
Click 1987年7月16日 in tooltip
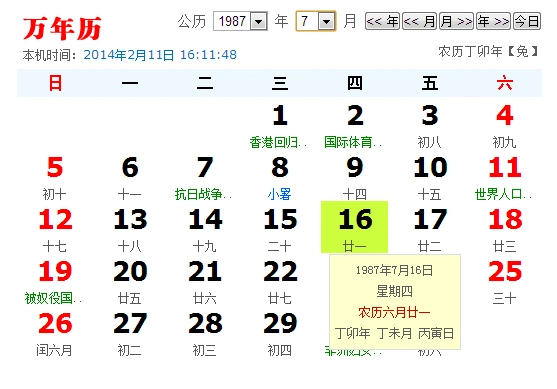[x=394, y=270]
